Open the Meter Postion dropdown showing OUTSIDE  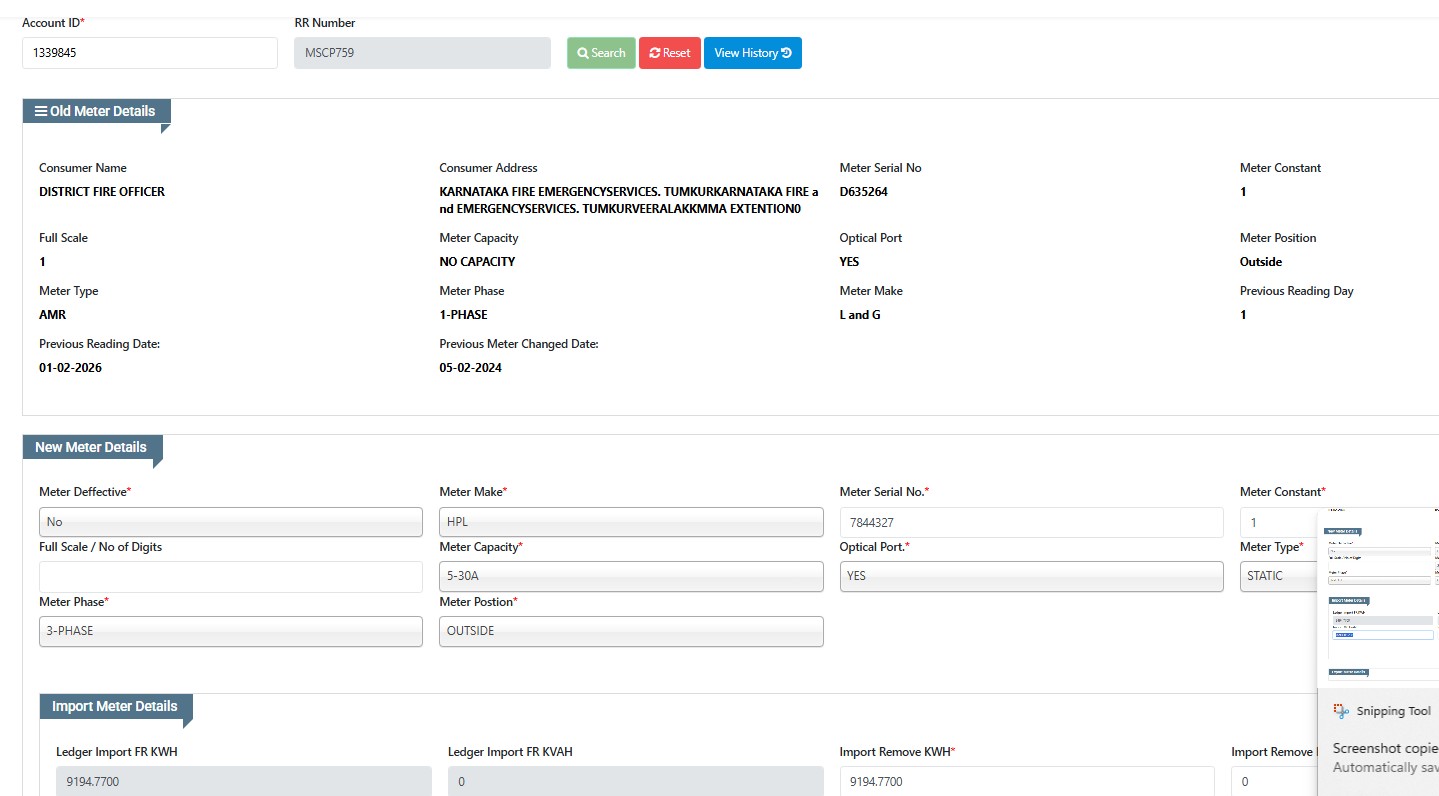tap(631, 631)
